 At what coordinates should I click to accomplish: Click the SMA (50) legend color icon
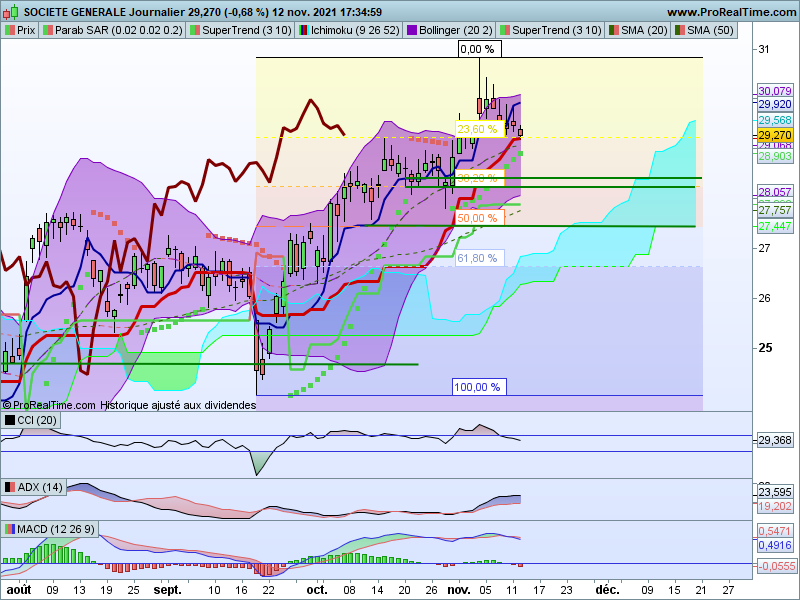click(x=680, y=30)
